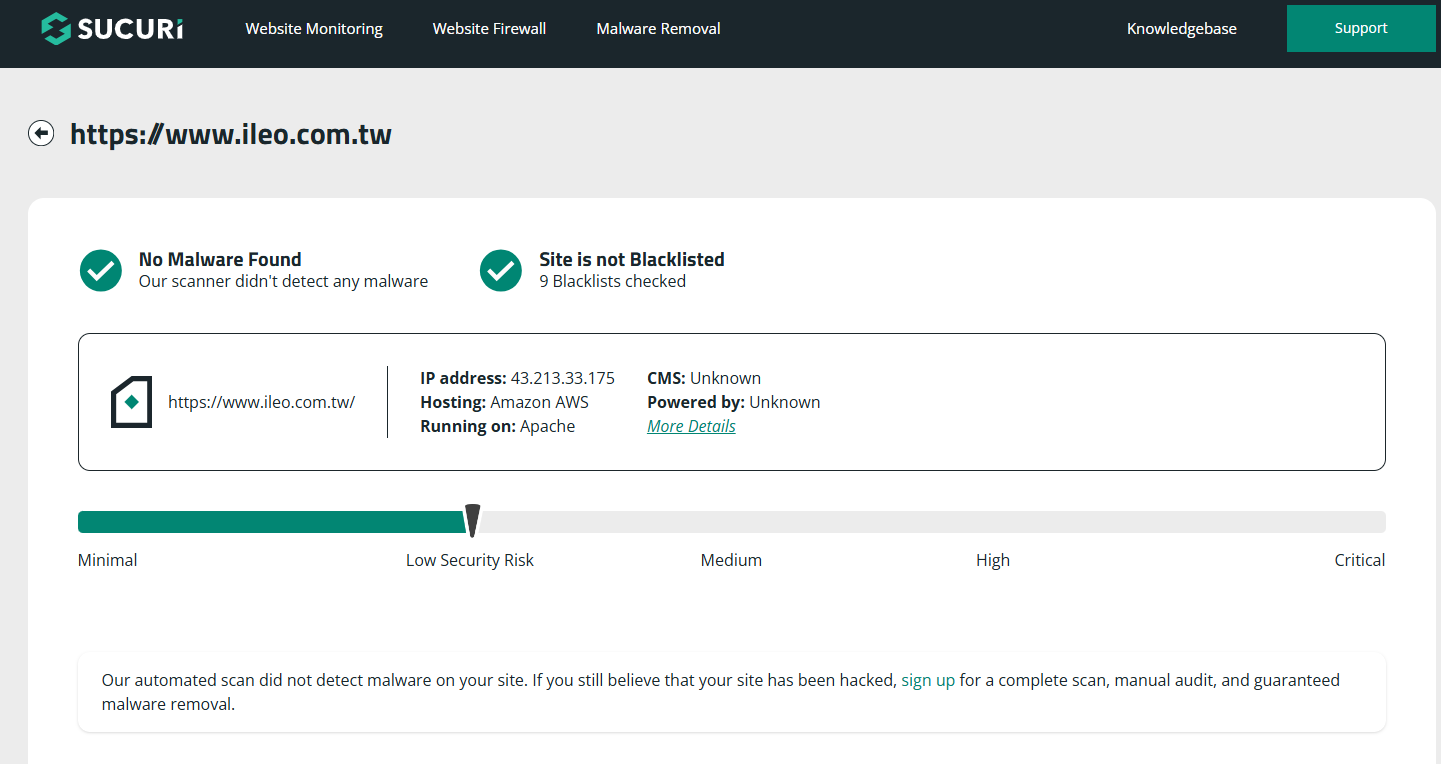Click the Low Security Risk label
1441x764 pixels.
[469, 559]
